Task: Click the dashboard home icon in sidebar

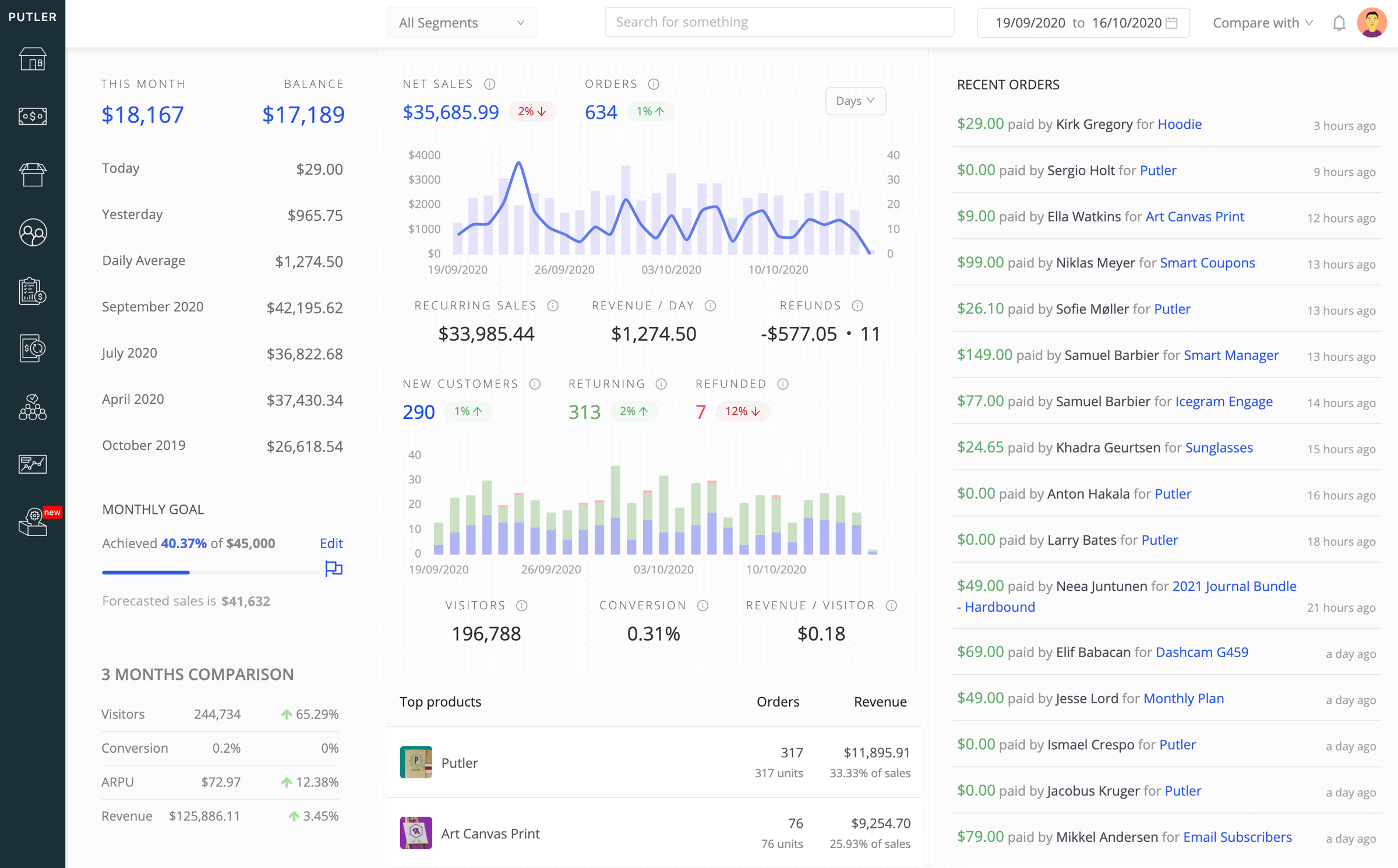Action: click(x=32, y=58)
